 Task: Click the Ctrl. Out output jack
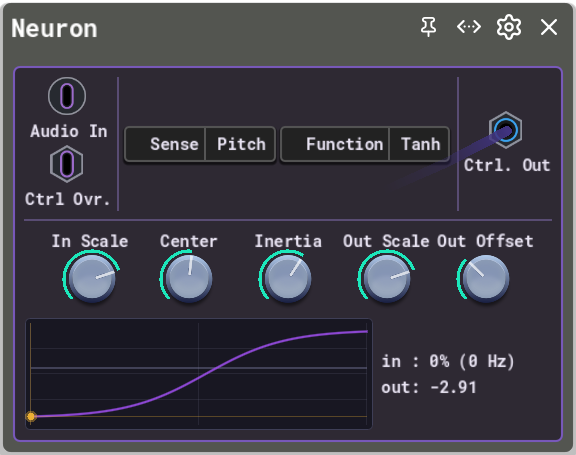505,130
